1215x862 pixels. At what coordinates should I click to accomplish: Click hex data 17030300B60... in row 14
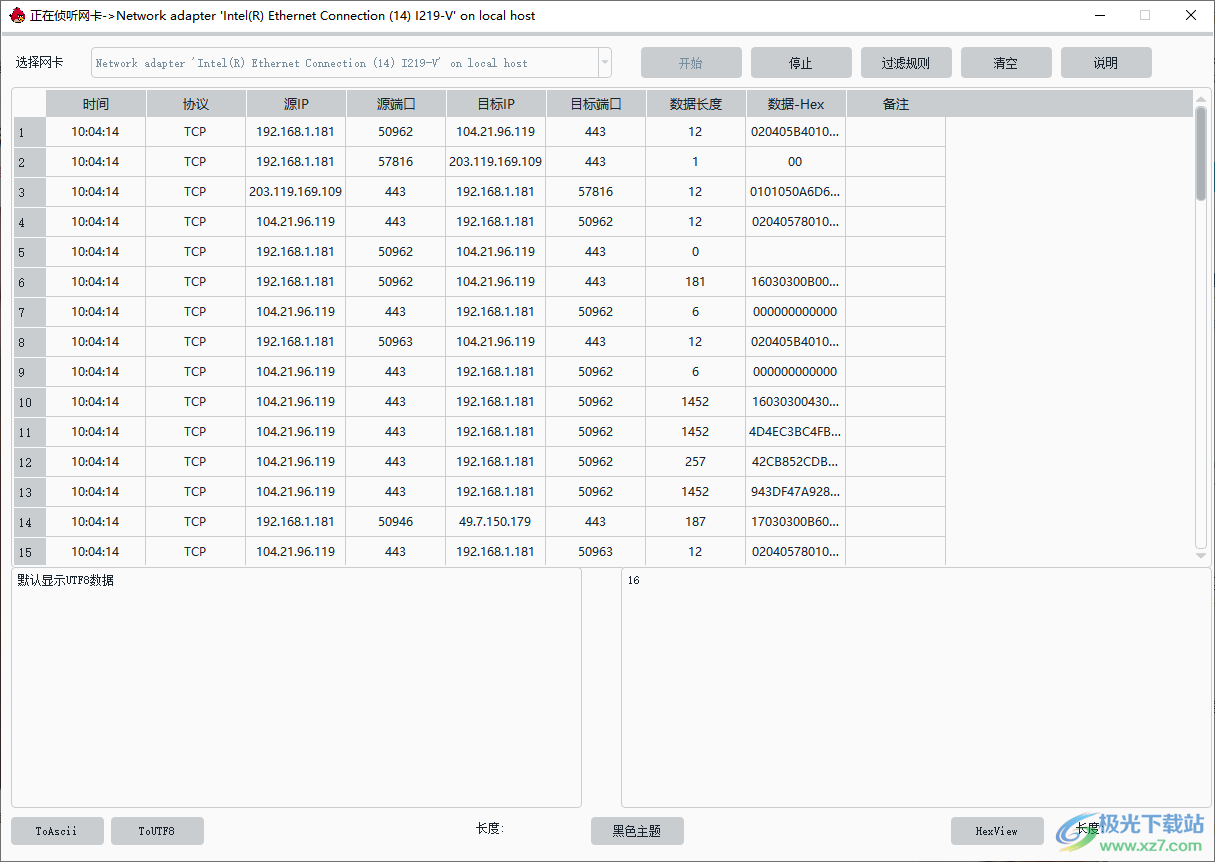pos(796,522)
